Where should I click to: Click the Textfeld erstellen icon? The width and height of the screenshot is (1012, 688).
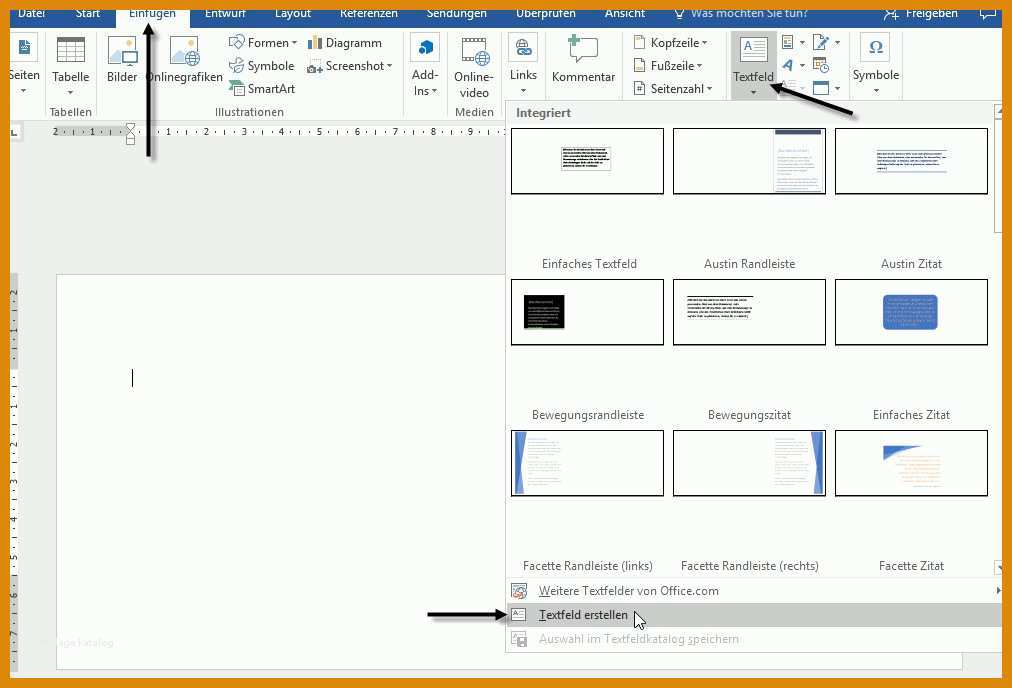(x=519, y=615)
